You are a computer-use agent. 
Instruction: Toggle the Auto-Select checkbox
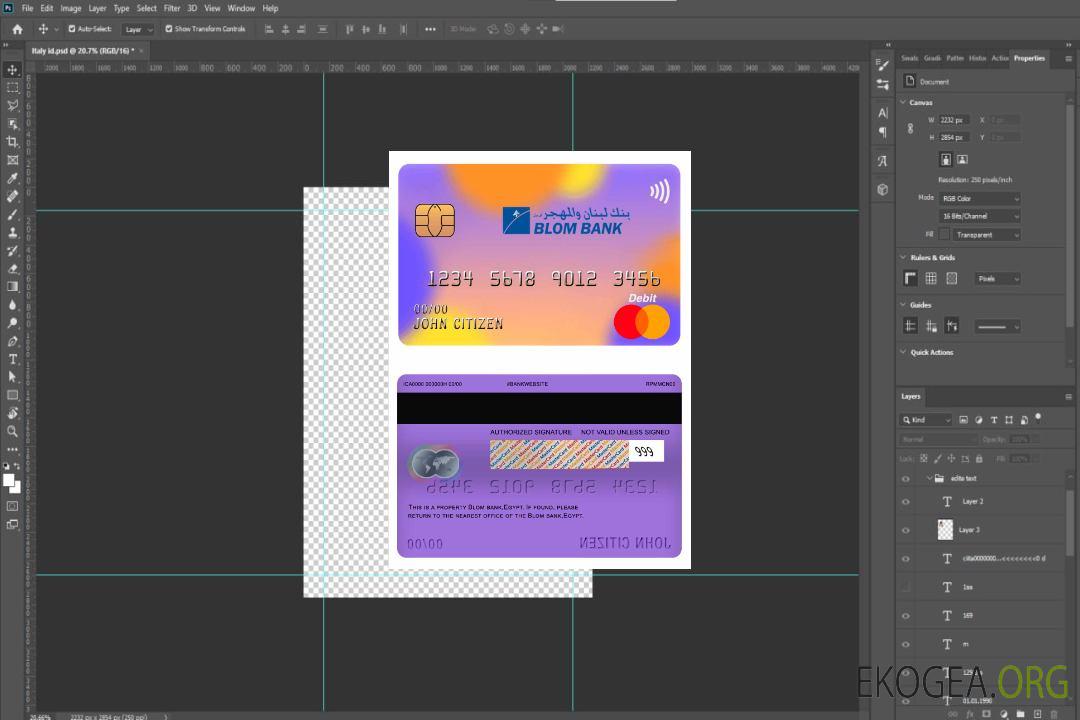point(72,29)
